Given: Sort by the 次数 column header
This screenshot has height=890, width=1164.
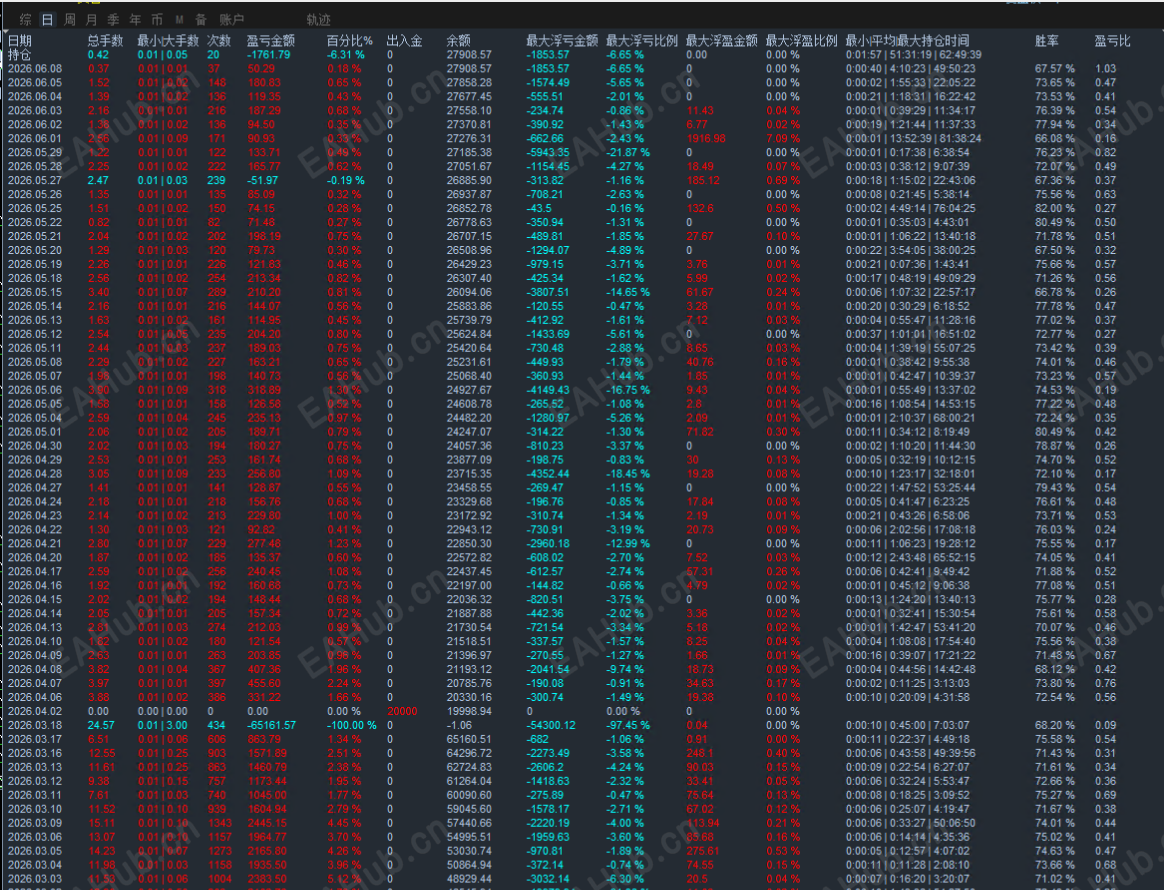Looking at the screenshot, I should pyautogui.click(x=219, y=41).
